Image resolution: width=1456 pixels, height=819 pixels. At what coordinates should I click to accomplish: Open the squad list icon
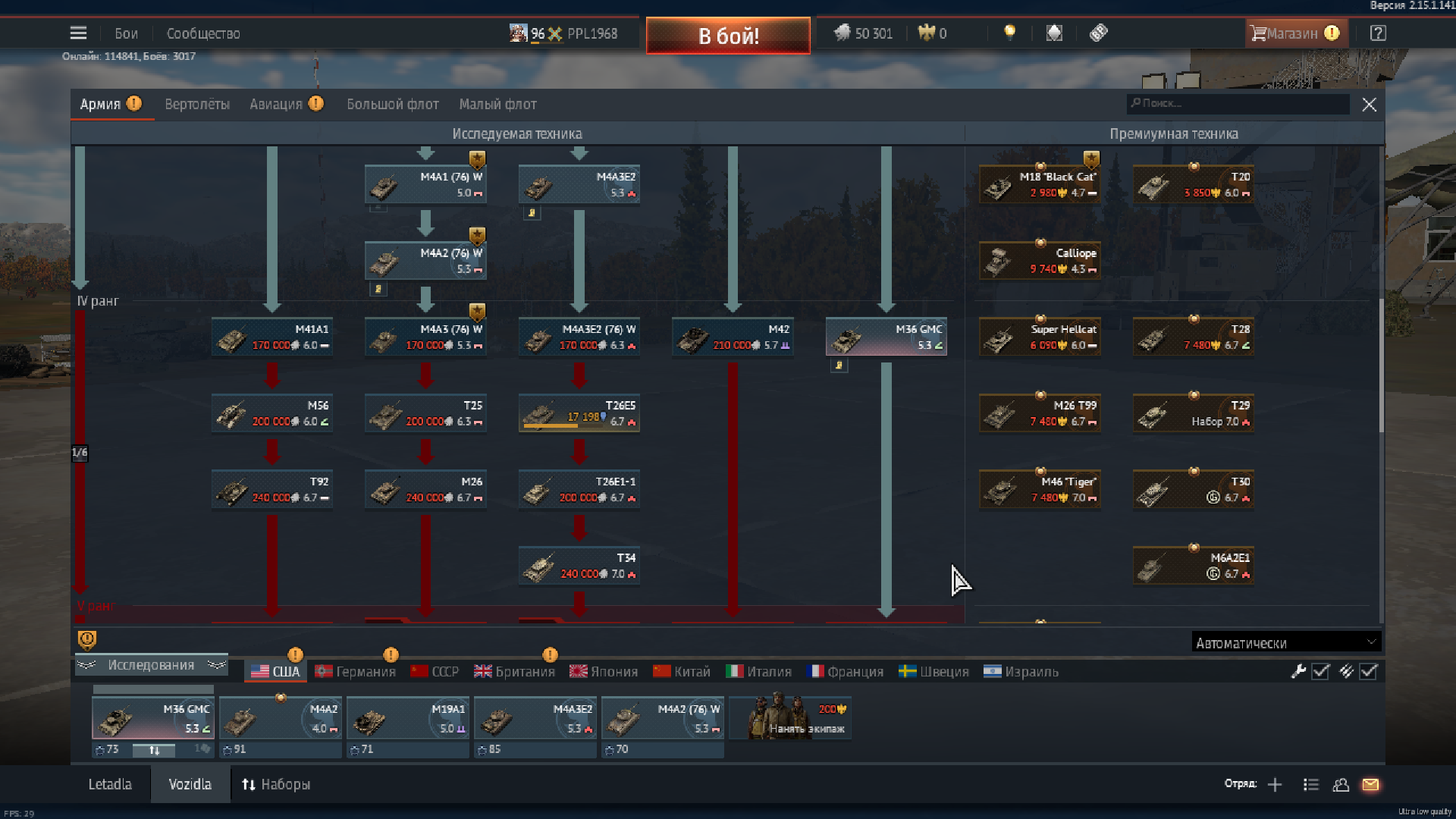(1311, 785)
